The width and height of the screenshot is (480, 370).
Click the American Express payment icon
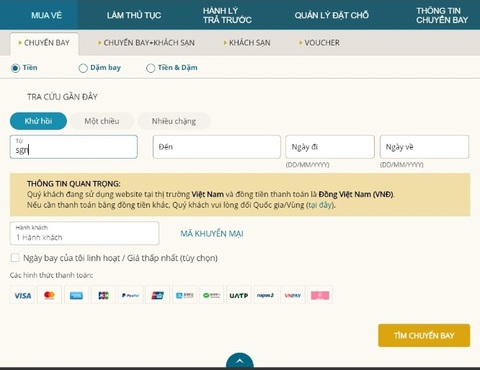76,295
